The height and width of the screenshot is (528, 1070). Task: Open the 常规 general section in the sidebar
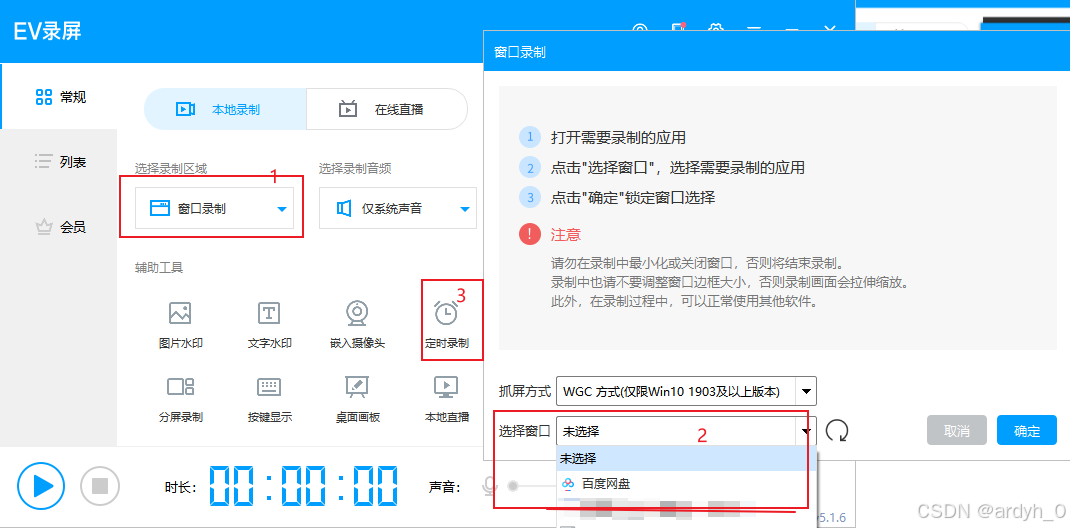tap(60, 97)
